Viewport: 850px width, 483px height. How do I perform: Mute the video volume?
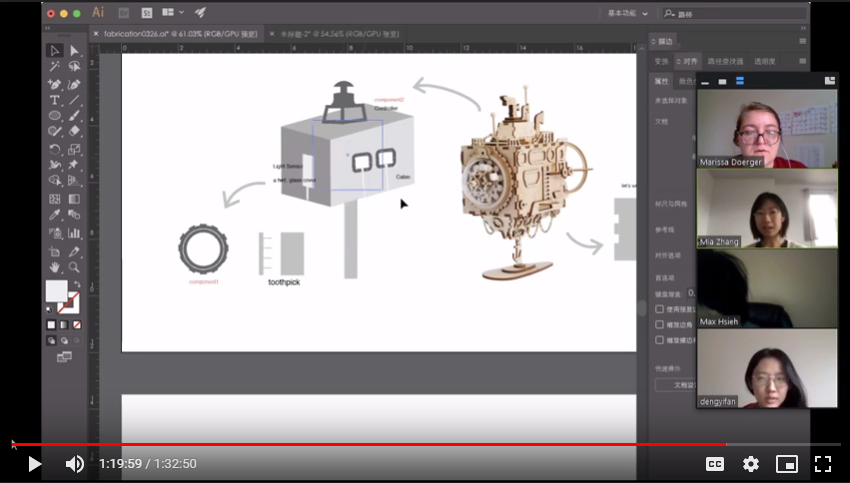click(75, 464)
